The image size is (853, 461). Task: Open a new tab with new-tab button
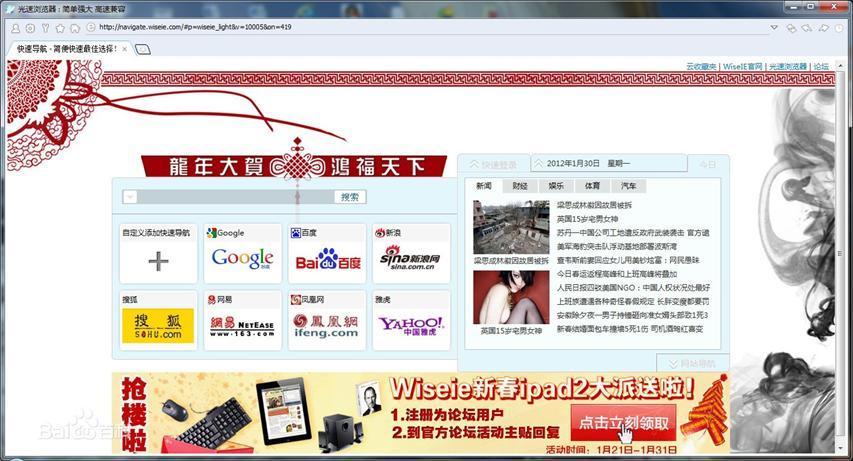tap(143, 50)
